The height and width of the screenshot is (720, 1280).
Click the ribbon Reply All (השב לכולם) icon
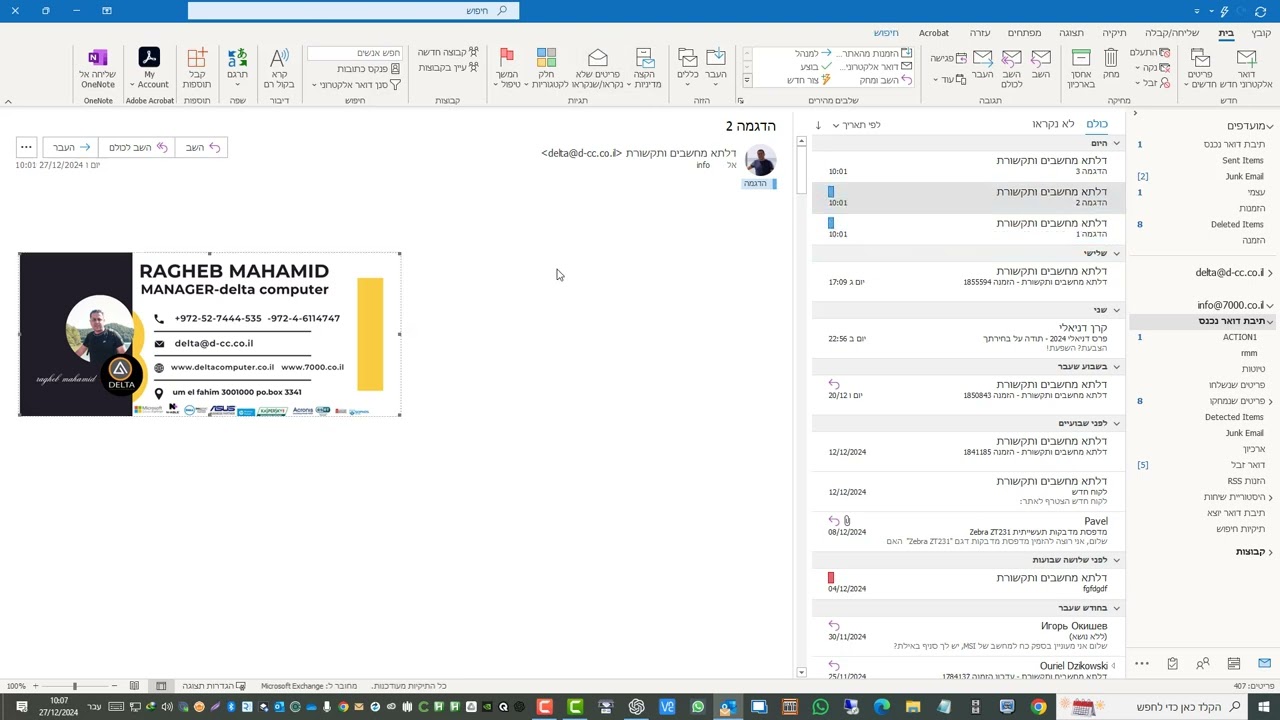click(x=1012, y=58)
